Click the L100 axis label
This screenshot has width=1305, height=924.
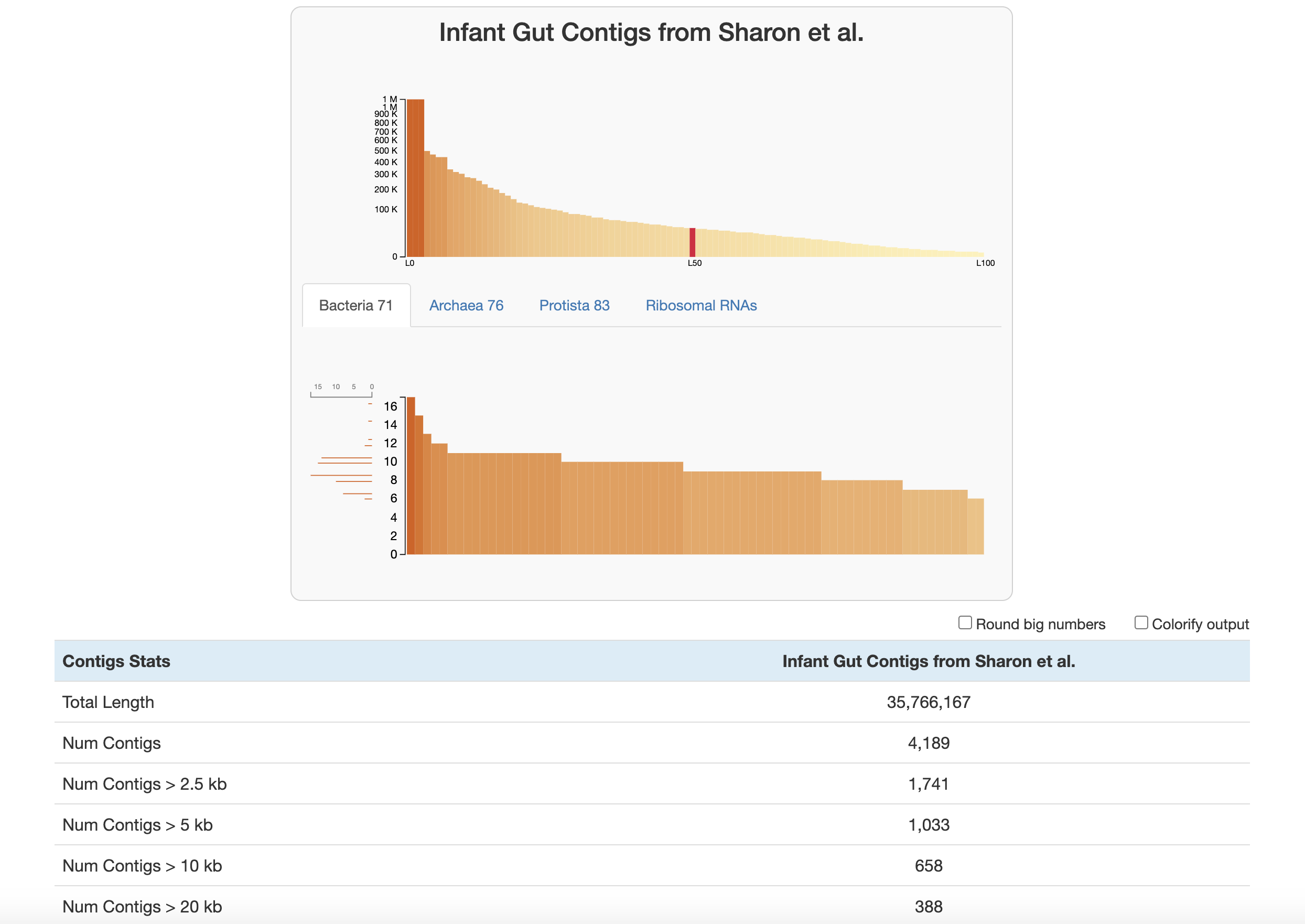[985, 263]
